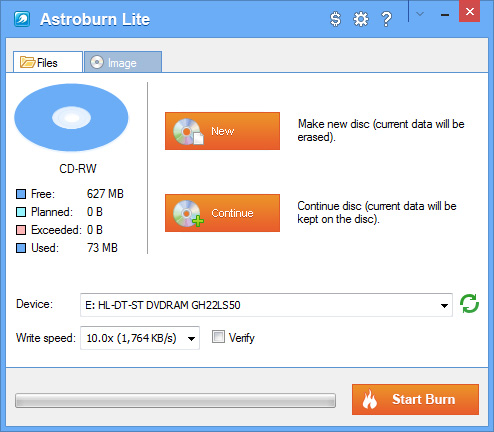Start the burn process
Viewport: 494px width, 432px height.
pos(415,399)
